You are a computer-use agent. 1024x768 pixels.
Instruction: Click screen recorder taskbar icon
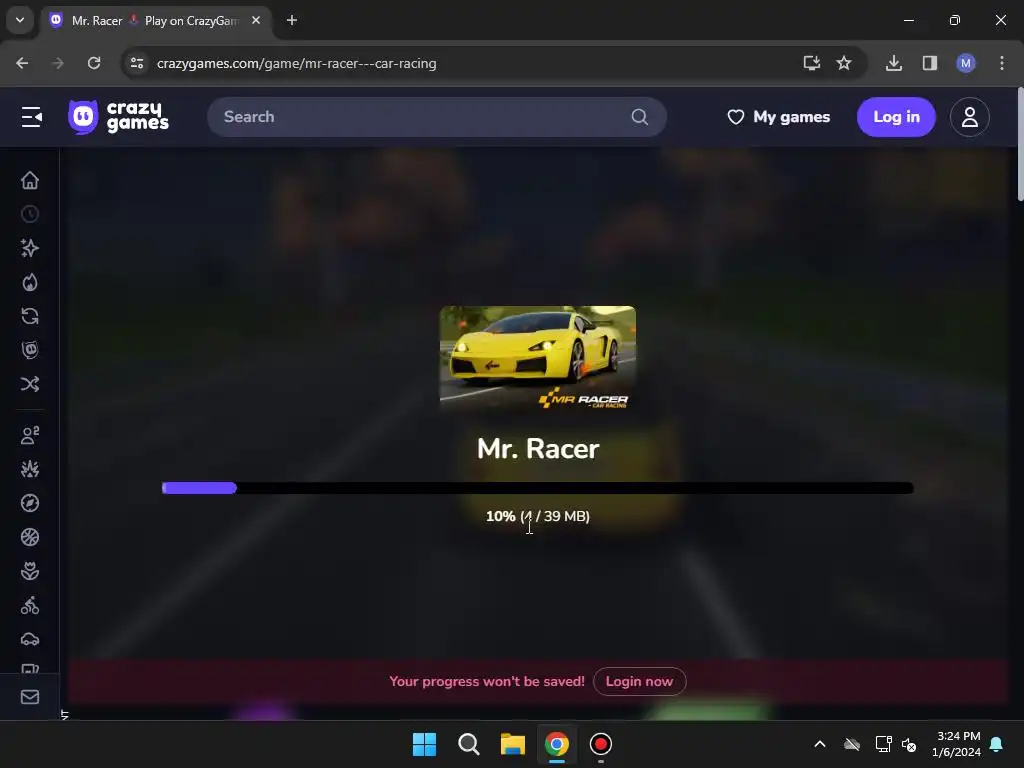coord(601,744)
